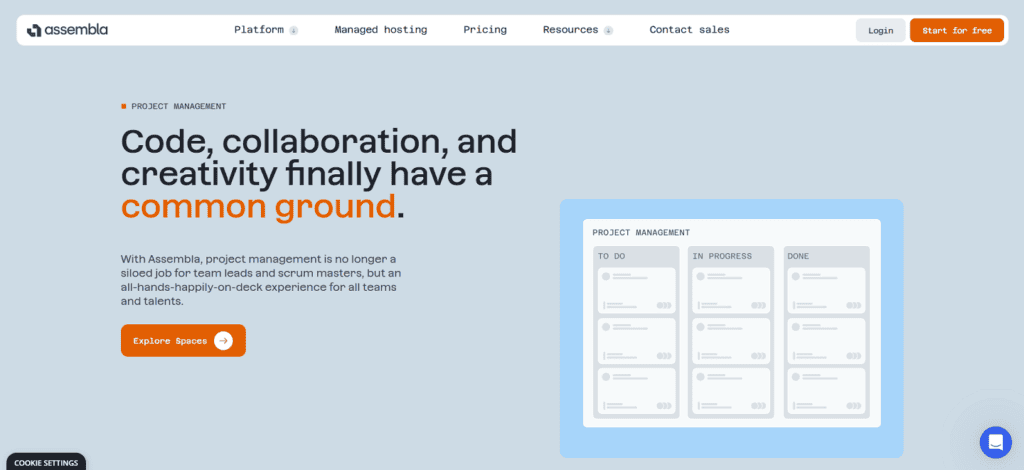Go to Managed hosting page
The height and width of the screenshot is (470, 1024).
coord(381,30)
